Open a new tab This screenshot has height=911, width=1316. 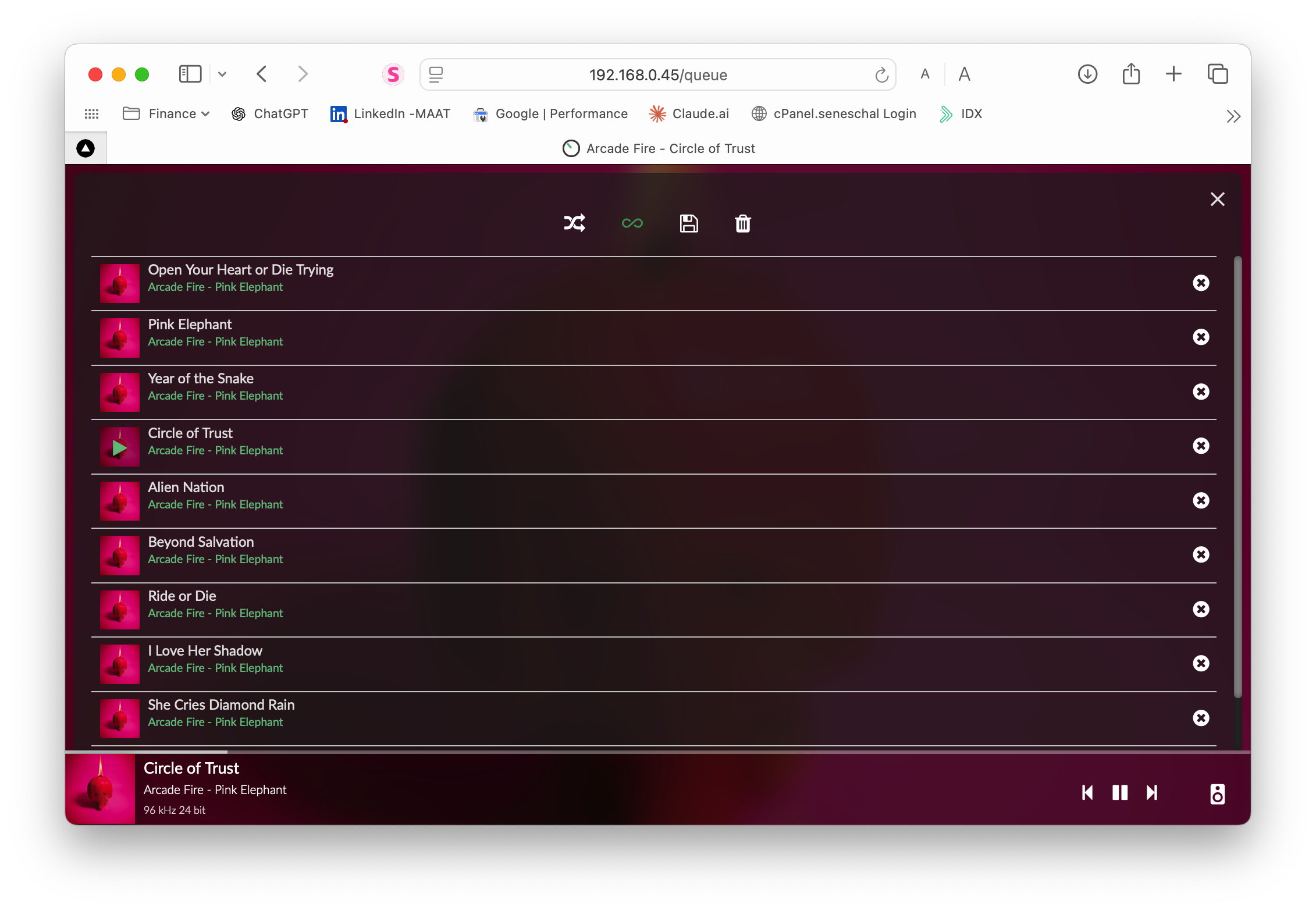coord(1173,74)
